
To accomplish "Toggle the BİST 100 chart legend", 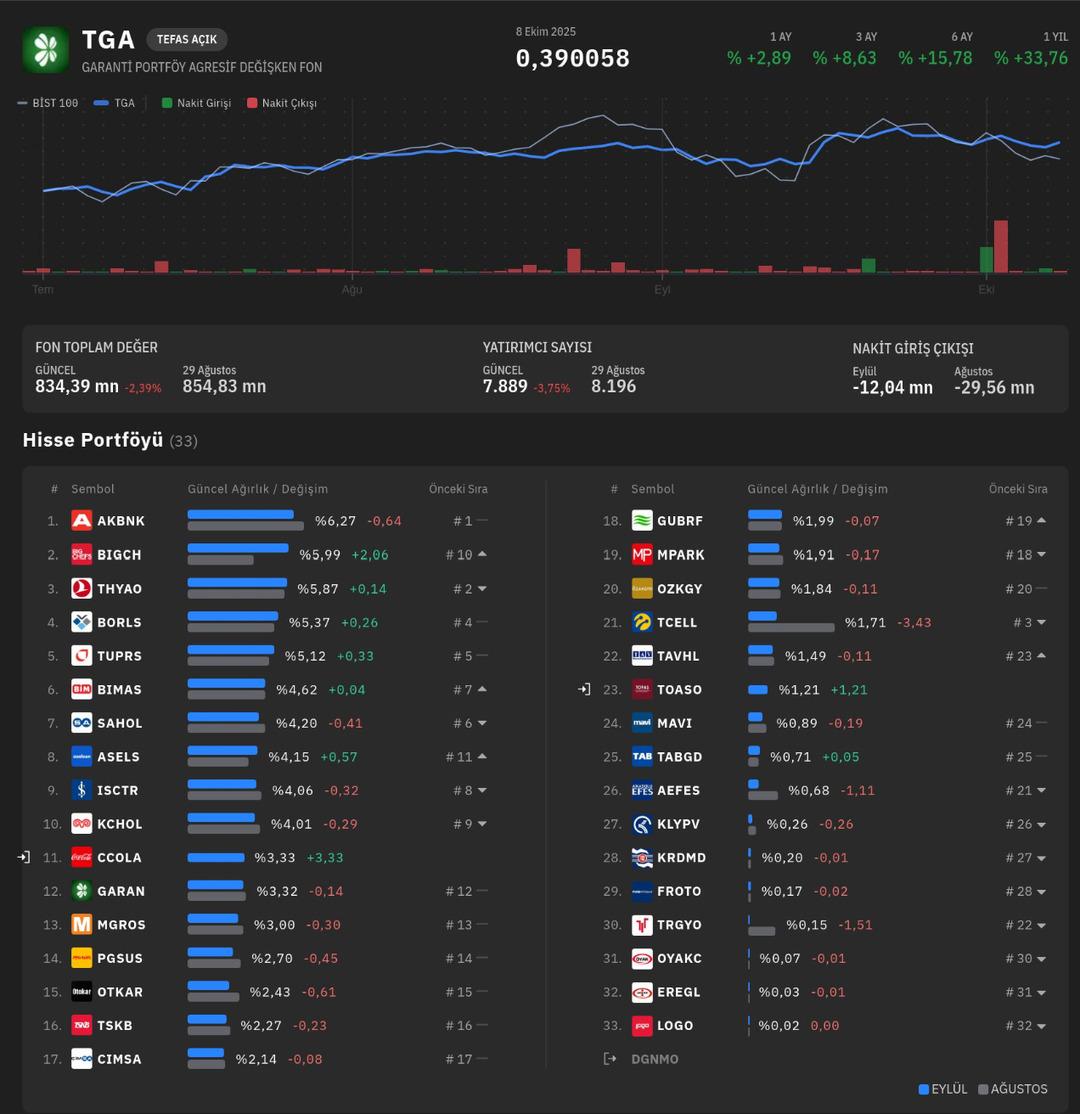I will tap(48, 103).
